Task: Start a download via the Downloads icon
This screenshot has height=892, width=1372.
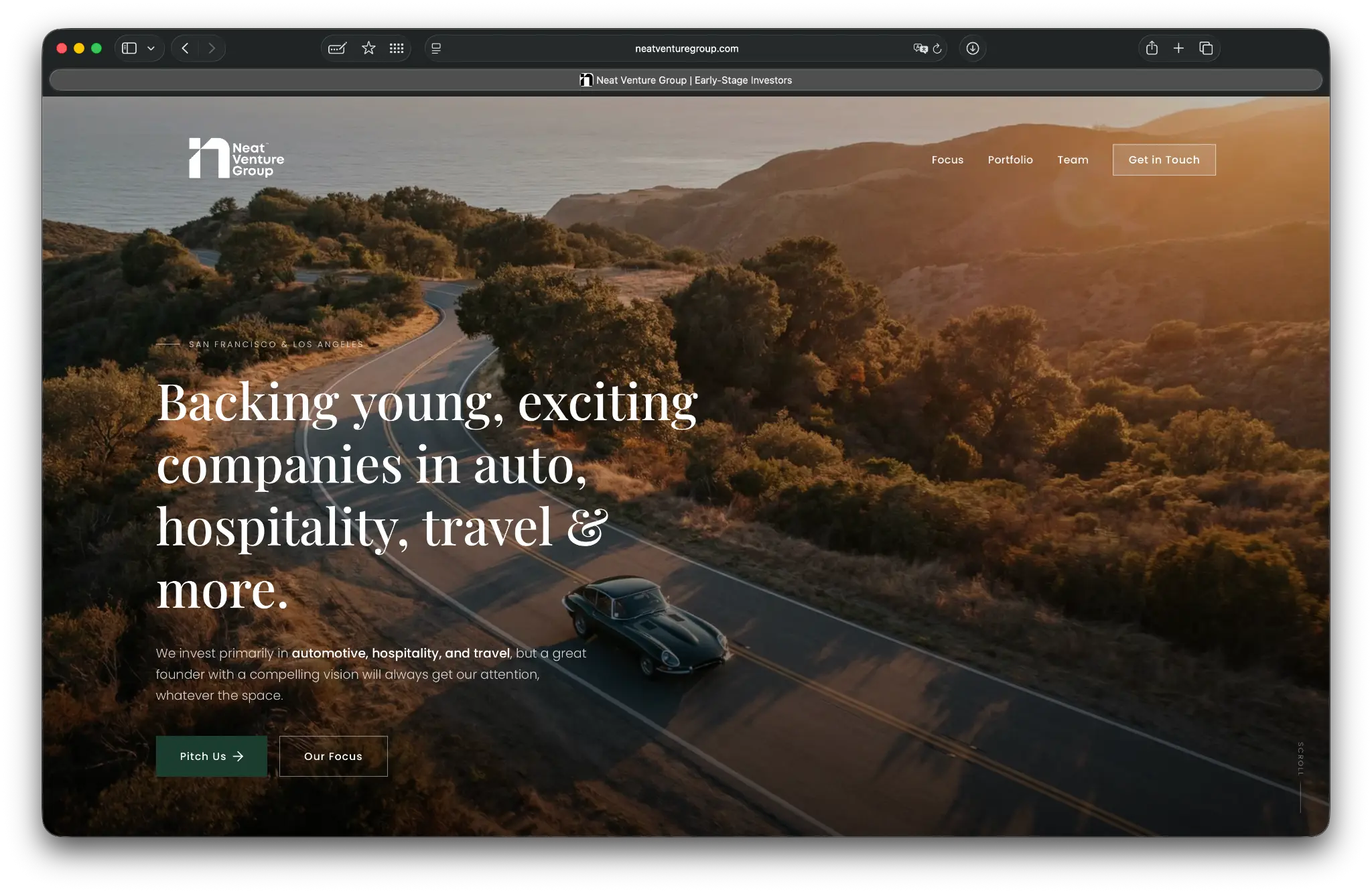Action: (x=973, y=48)
